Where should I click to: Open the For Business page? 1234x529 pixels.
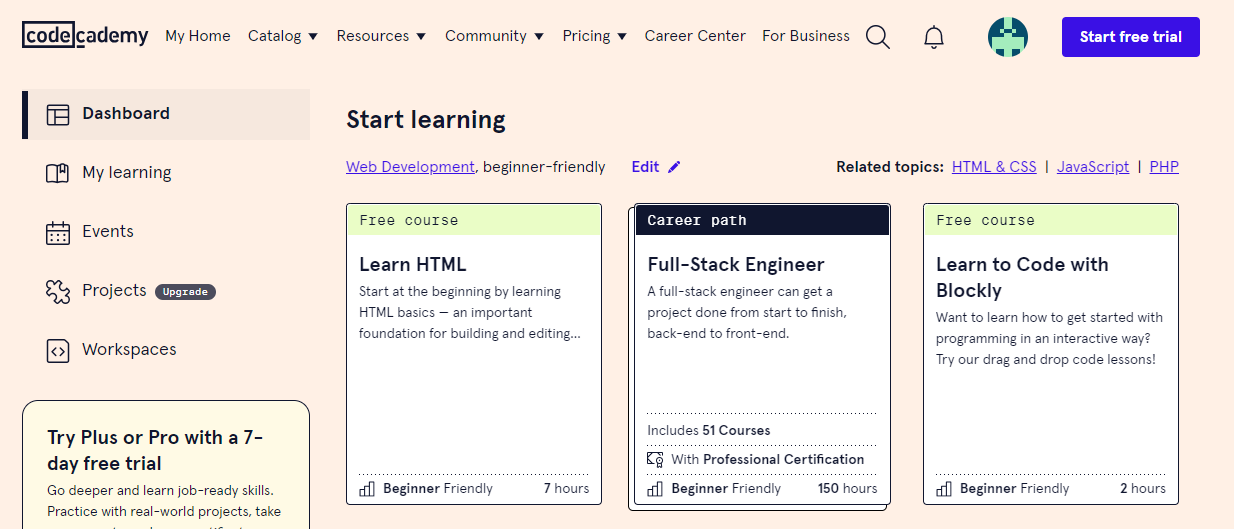click(805, 36)
